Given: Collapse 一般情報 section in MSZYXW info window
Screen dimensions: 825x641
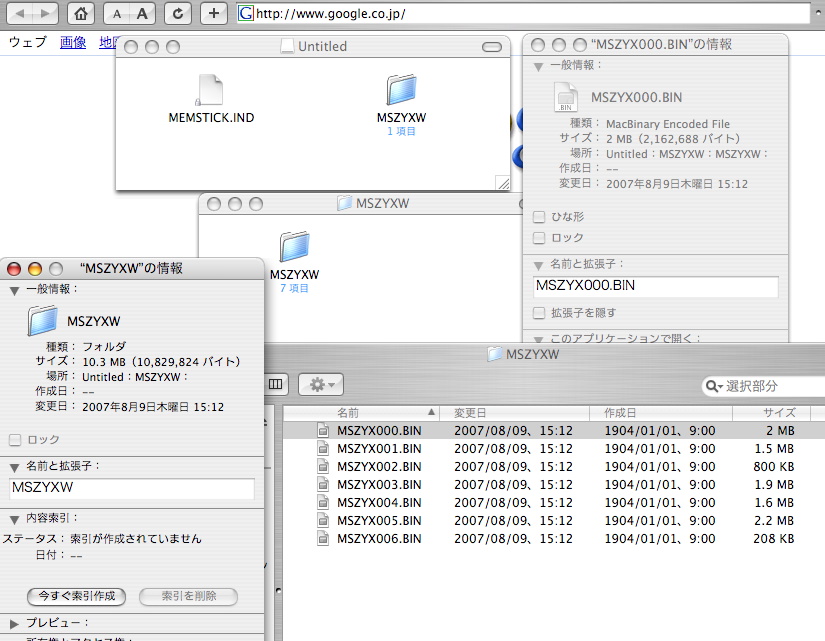Looking at the screenshot, I should [14, 290].
